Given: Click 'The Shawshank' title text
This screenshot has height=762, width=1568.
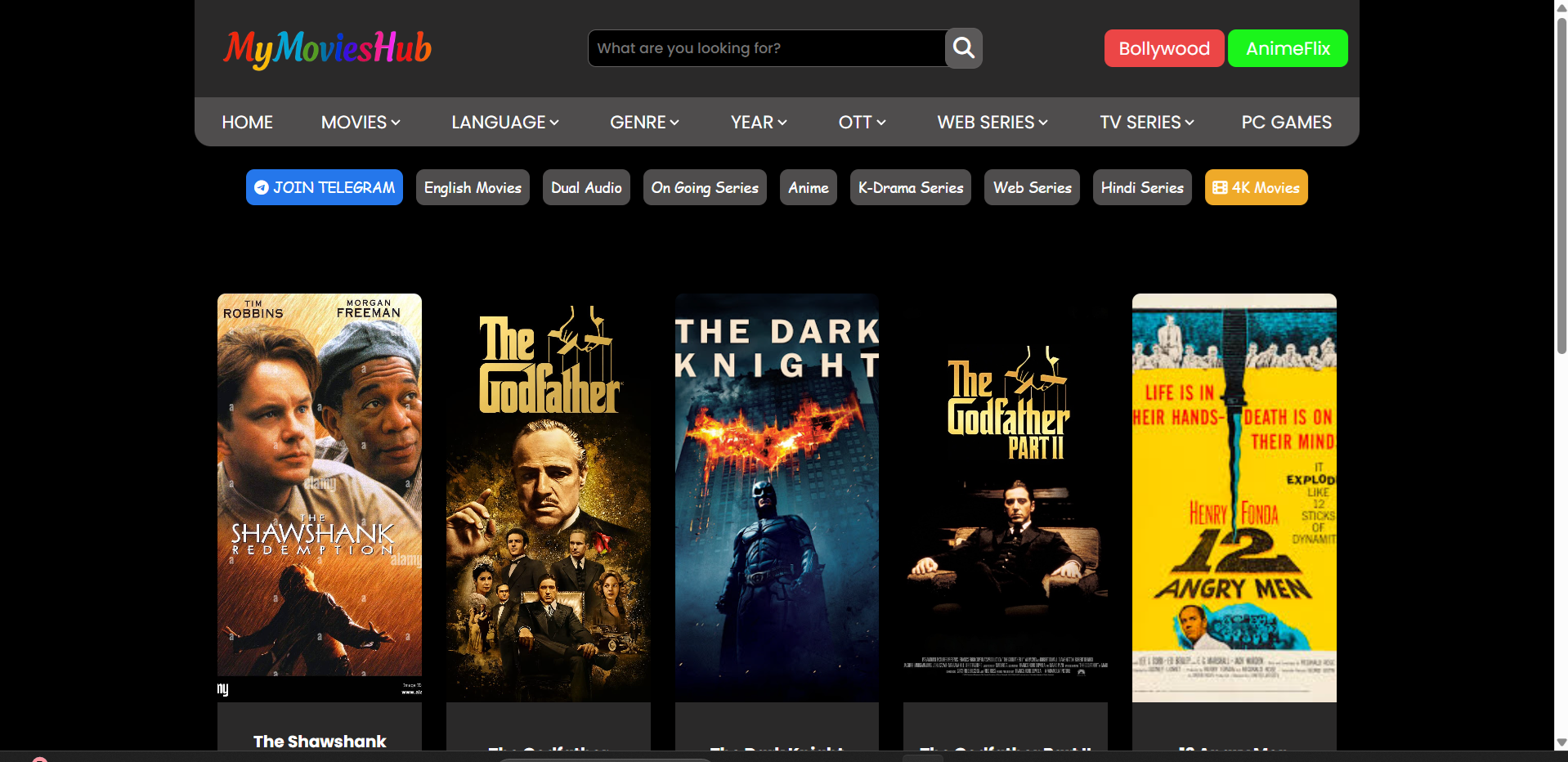Looking at the screenshot, I should pyautogui.click(x=320, y=741).
